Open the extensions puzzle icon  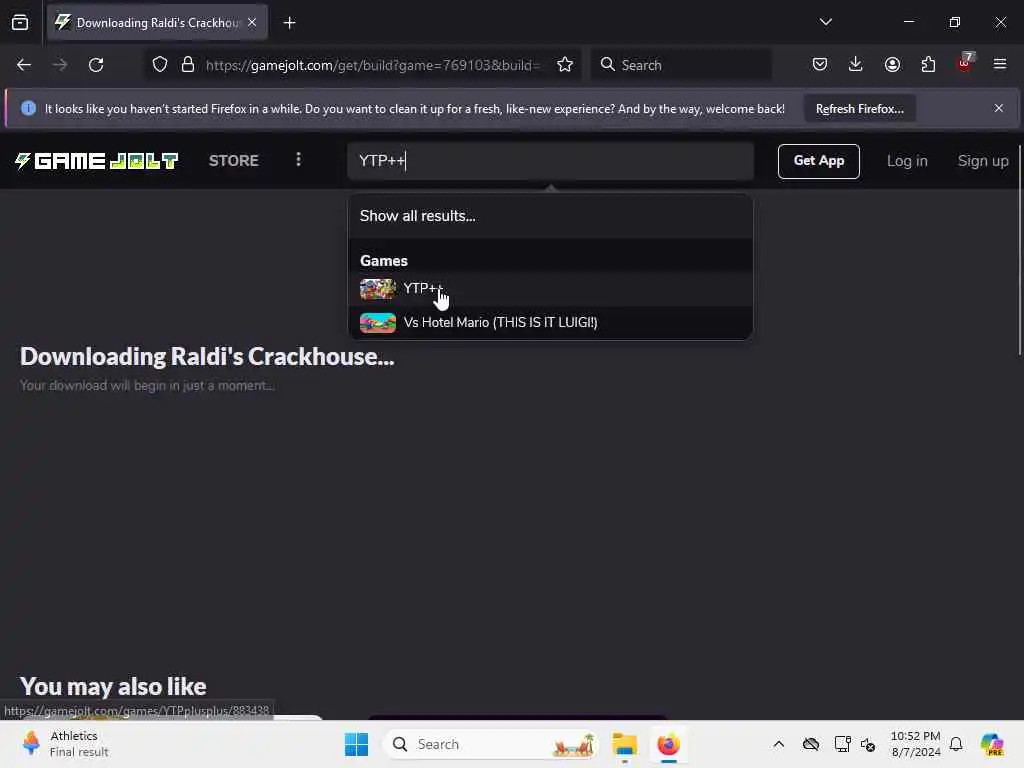928,65
